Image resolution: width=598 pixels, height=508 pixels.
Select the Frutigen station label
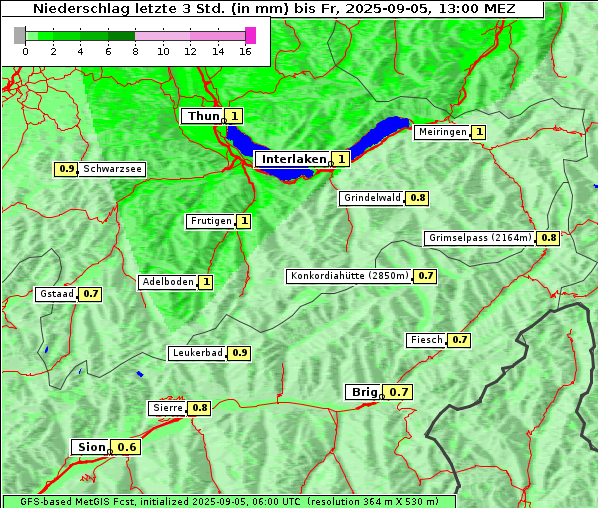(x=211, y=222)
